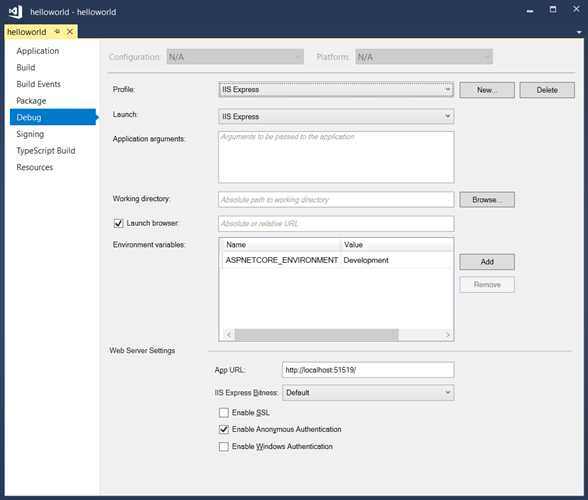Image resolution: width=588 pixels, height=500 pixels.
Task: Click the App URL field
Action: [x=368, y=370]
